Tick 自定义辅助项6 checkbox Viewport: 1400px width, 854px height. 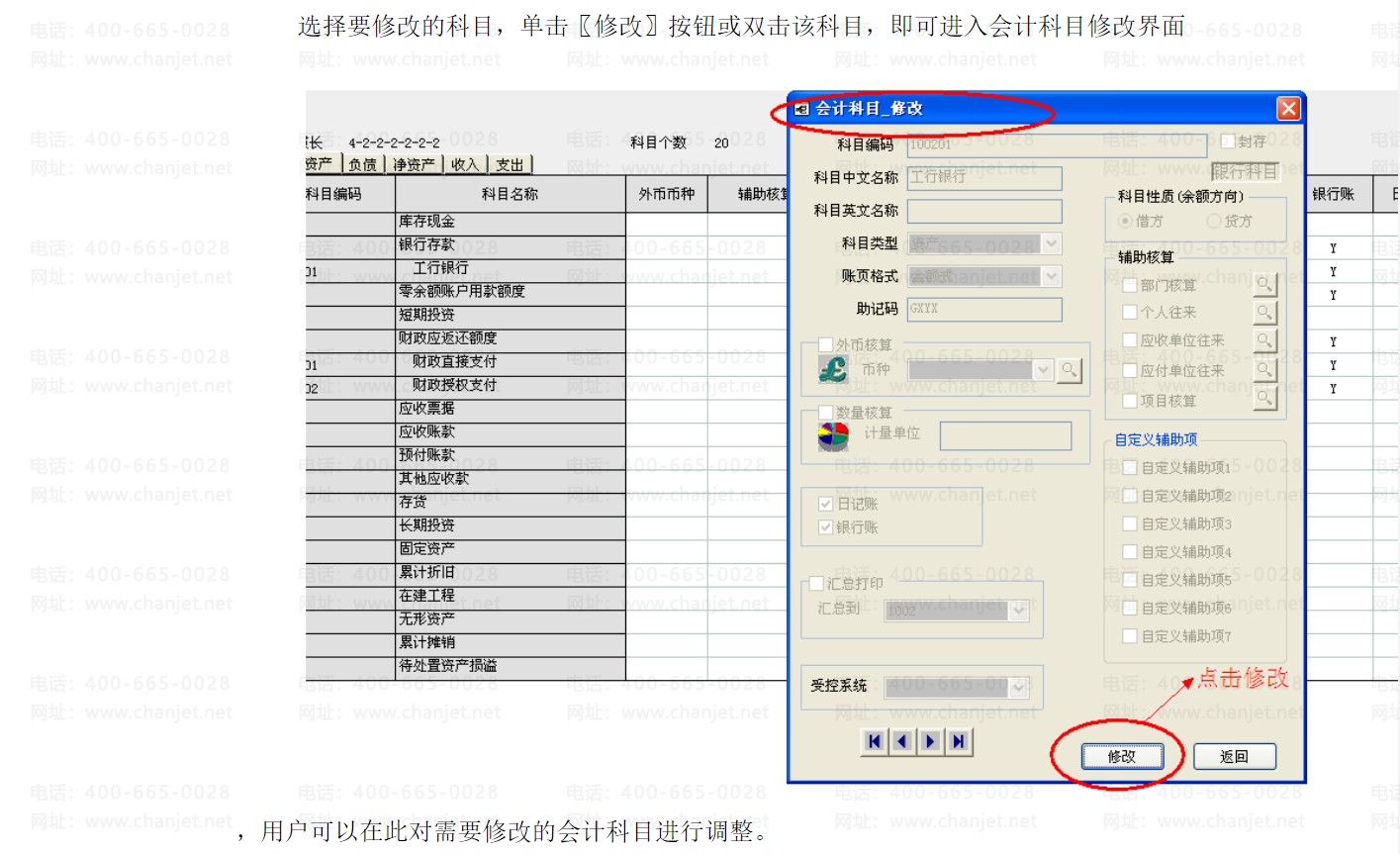pos(1130,608)
